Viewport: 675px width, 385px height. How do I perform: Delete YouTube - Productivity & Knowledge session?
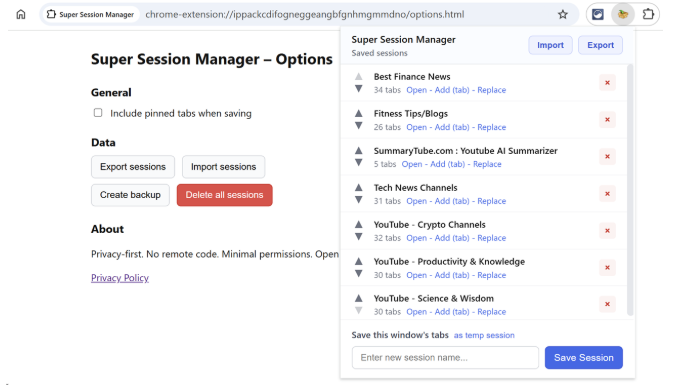point(607,267)
